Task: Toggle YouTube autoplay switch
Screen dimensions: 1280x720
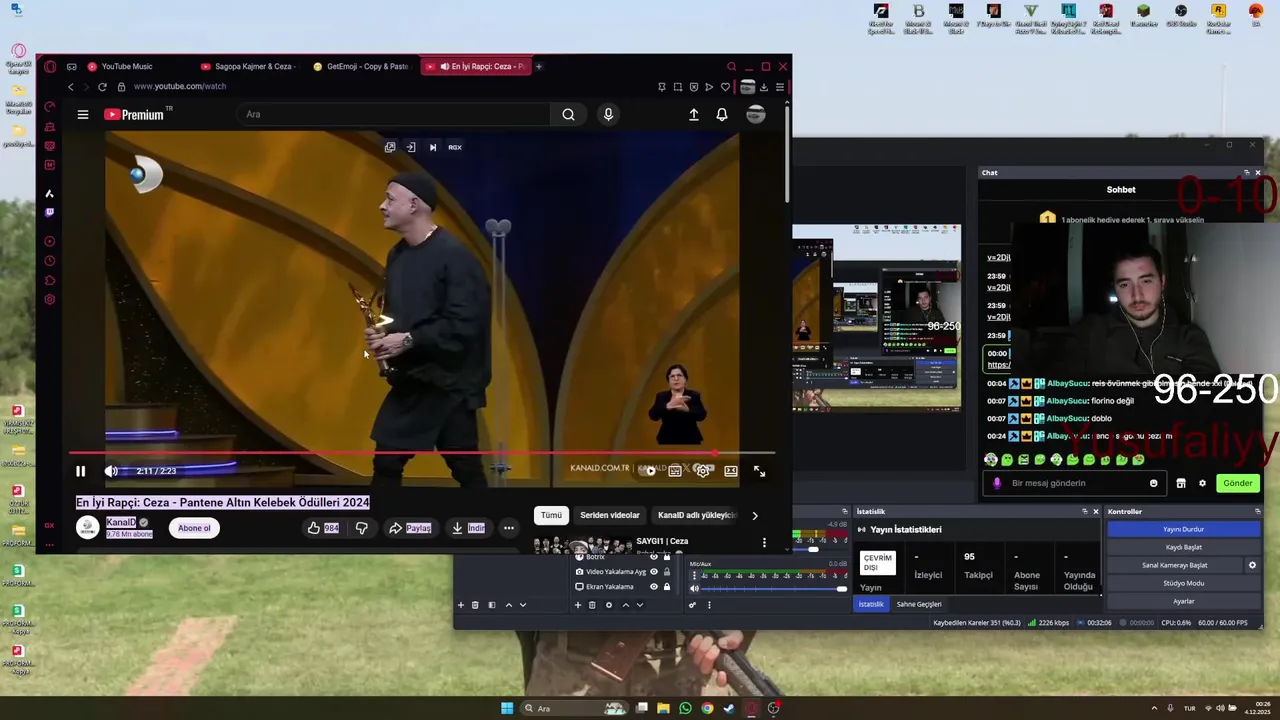Action: 648,470
